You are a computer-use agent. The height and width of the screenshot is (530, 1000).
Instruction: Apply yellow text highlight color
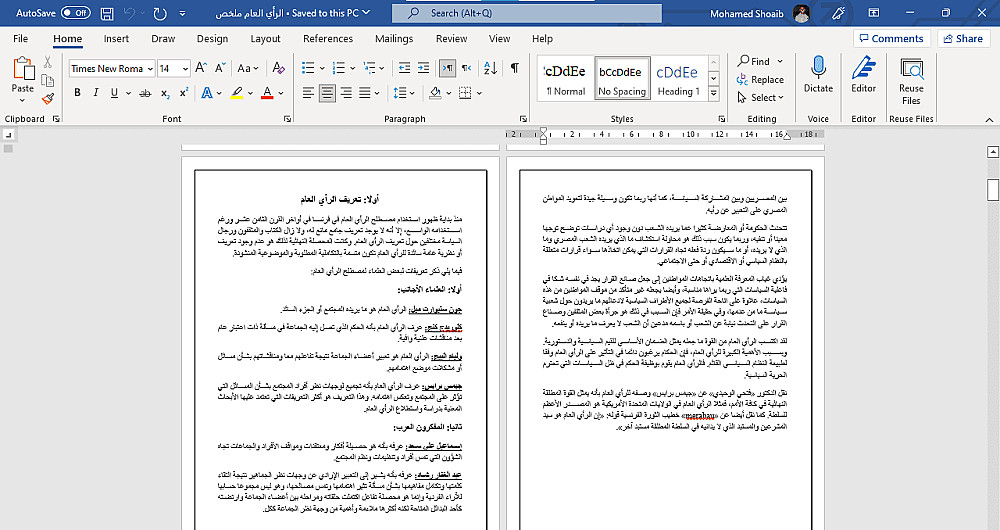click(x=237, y=93)
